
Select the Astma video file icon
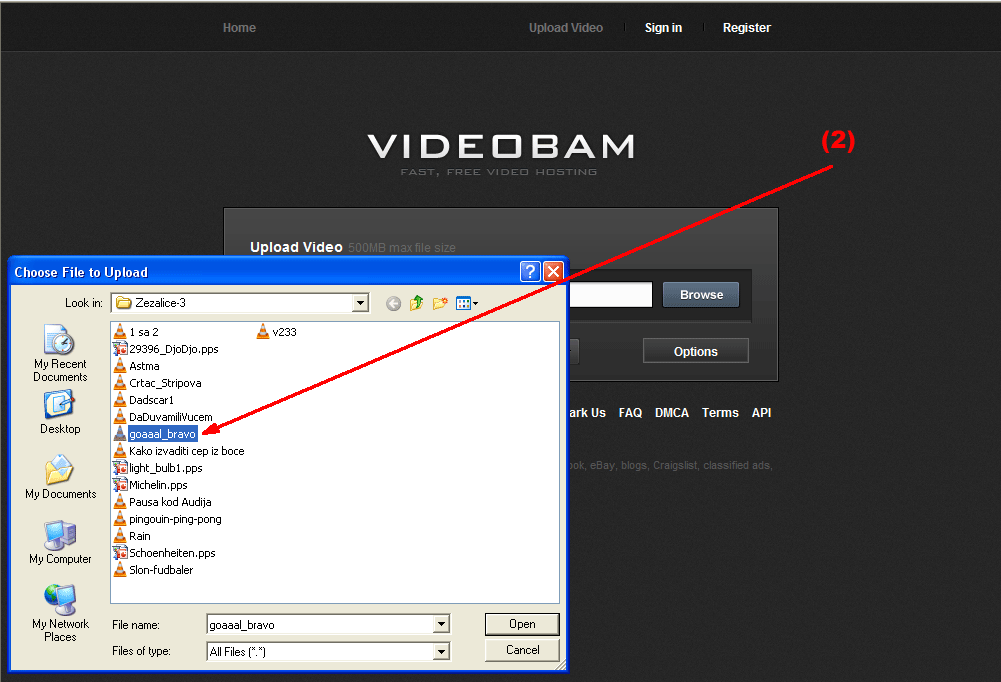120,366
